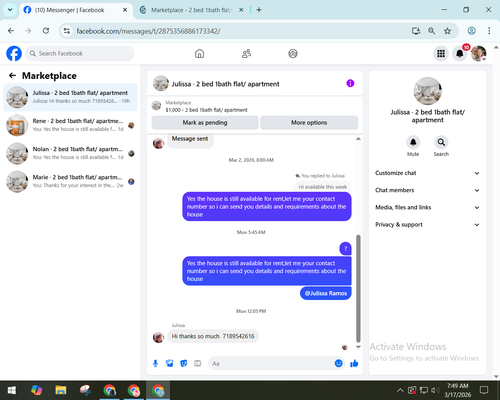
Task: Open Copilot from the taskbar
Action: point(36,390)
